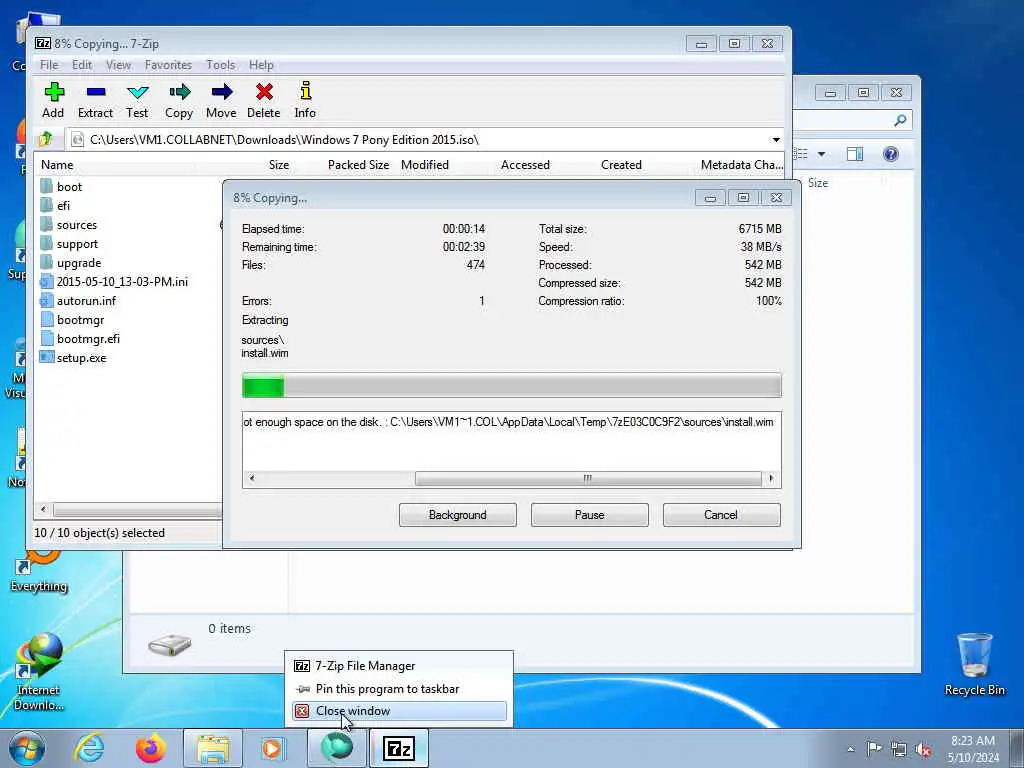Open the Favorites menu
This screenshot has height=768, width=1024.
(x=168, y=65)
